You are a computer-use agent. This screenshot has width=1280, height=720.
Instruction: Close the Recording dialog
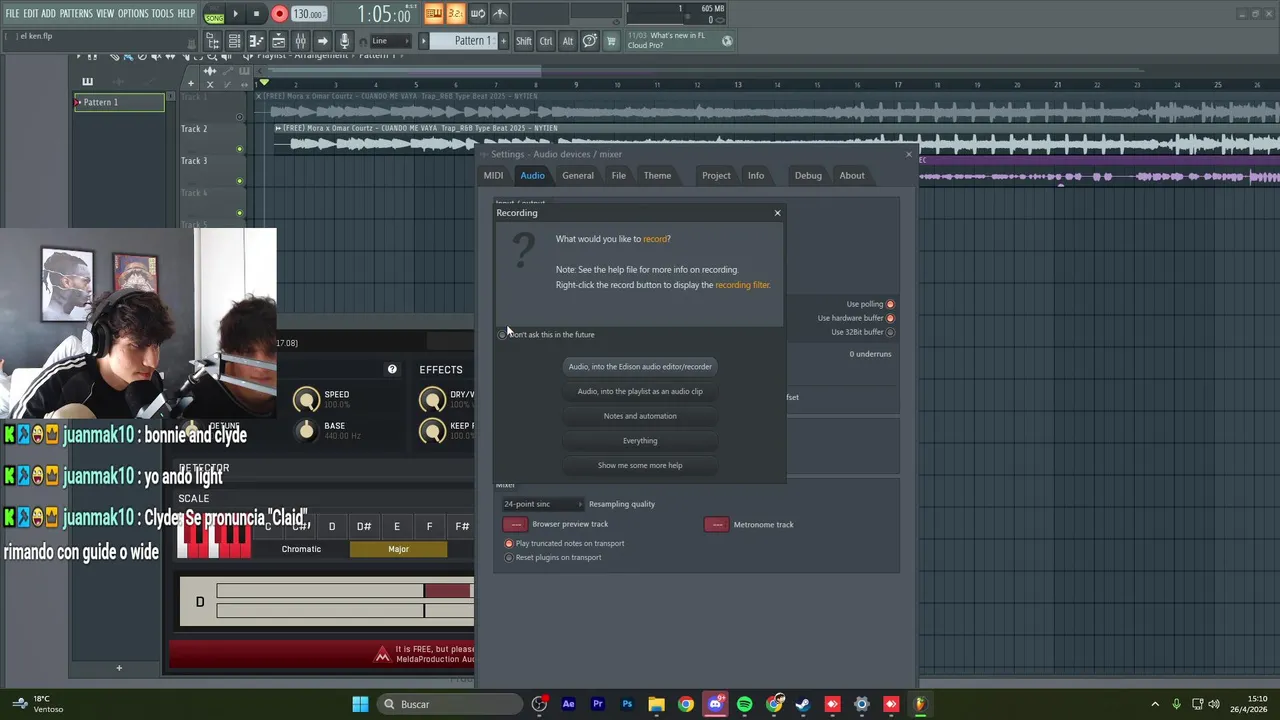[777, 213]
